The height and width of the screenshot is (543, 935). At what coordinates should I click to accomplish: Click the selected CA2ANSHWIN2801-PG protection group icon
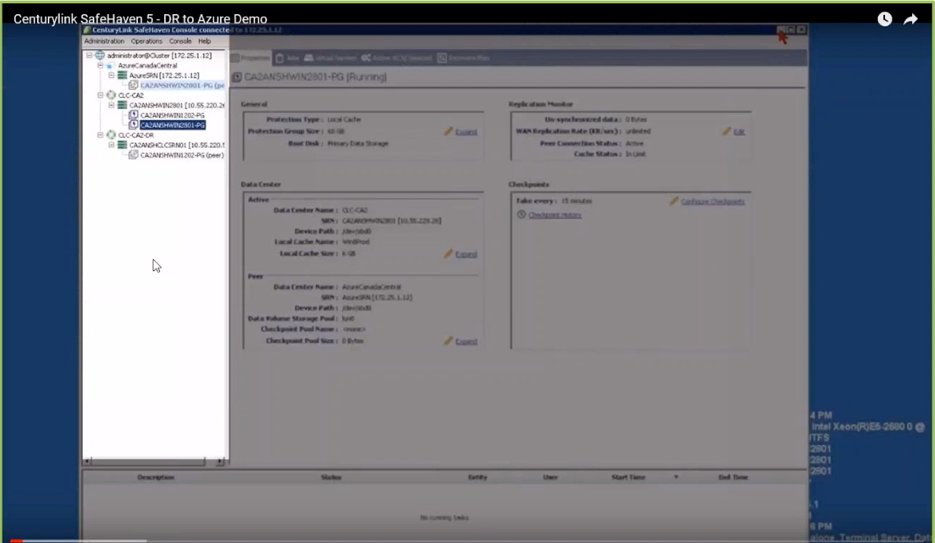coord(134,125)
